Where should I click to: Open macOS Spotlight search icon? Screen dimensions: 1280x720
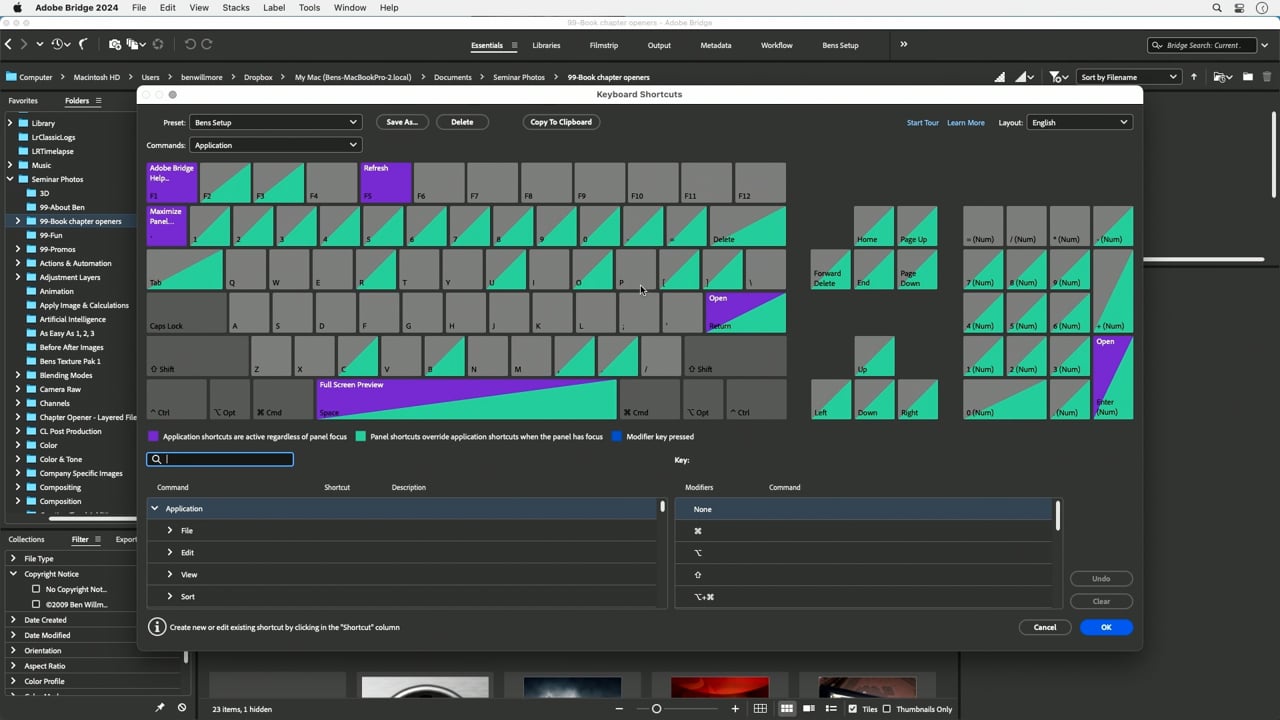tap(1217, 8)
